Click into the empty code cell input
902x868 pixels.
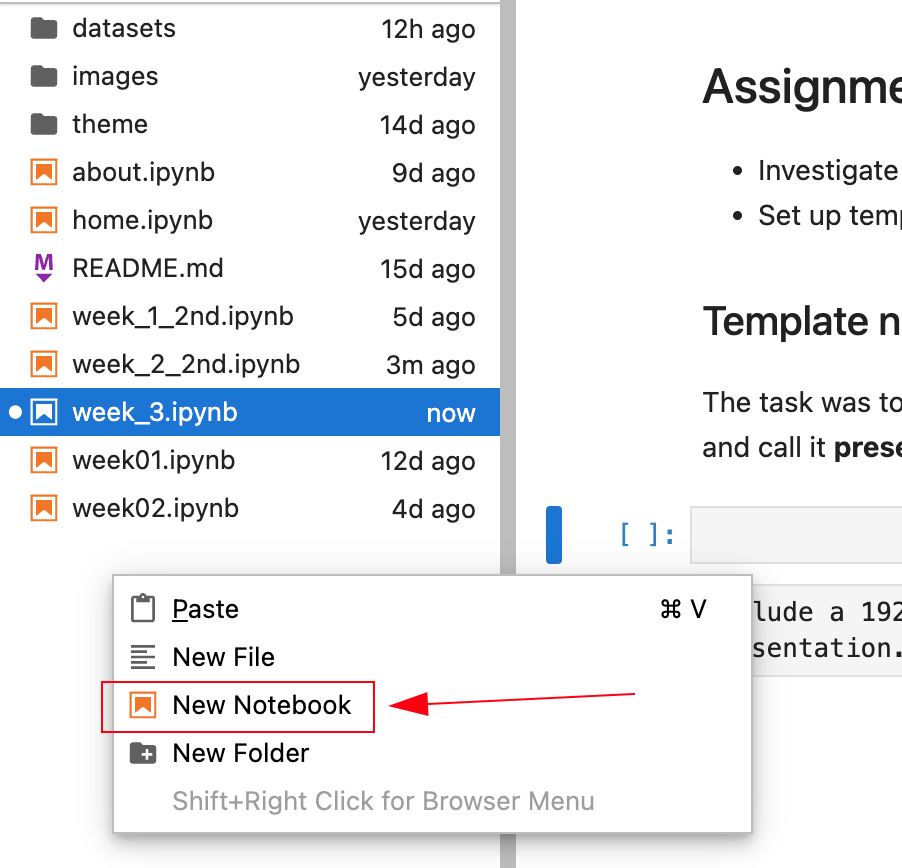(796, 535)
